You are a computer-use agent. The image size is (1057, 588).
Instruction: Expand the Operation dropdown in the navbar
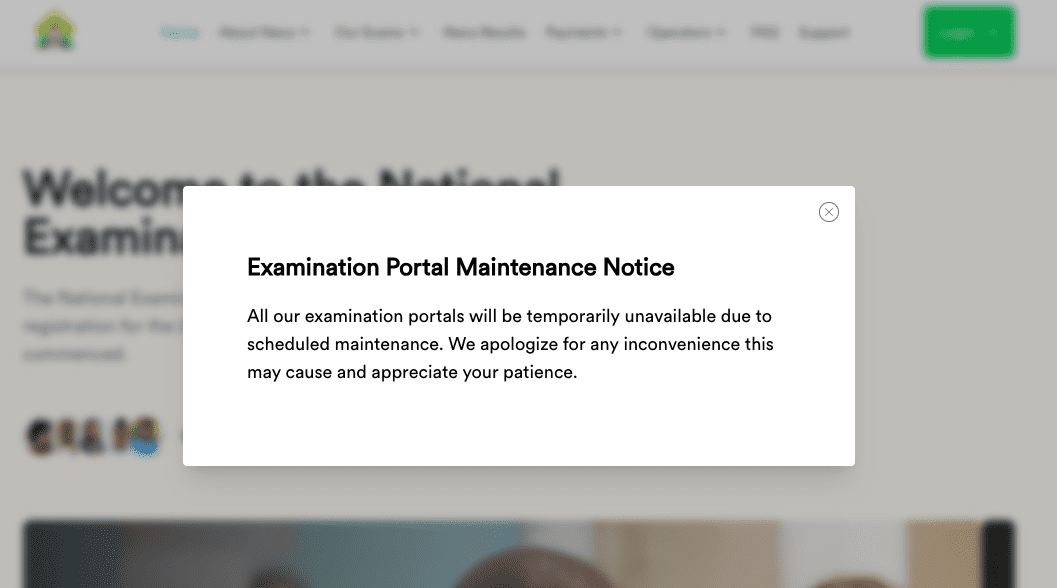click(681, 31)
